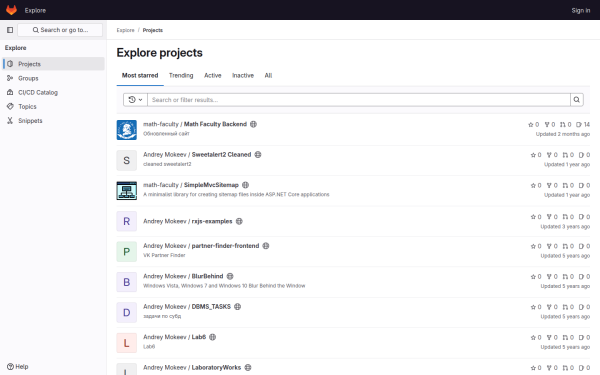This screenshot has height=375, width=600.
Task: Open the Help menu
Action: [18, 367]
